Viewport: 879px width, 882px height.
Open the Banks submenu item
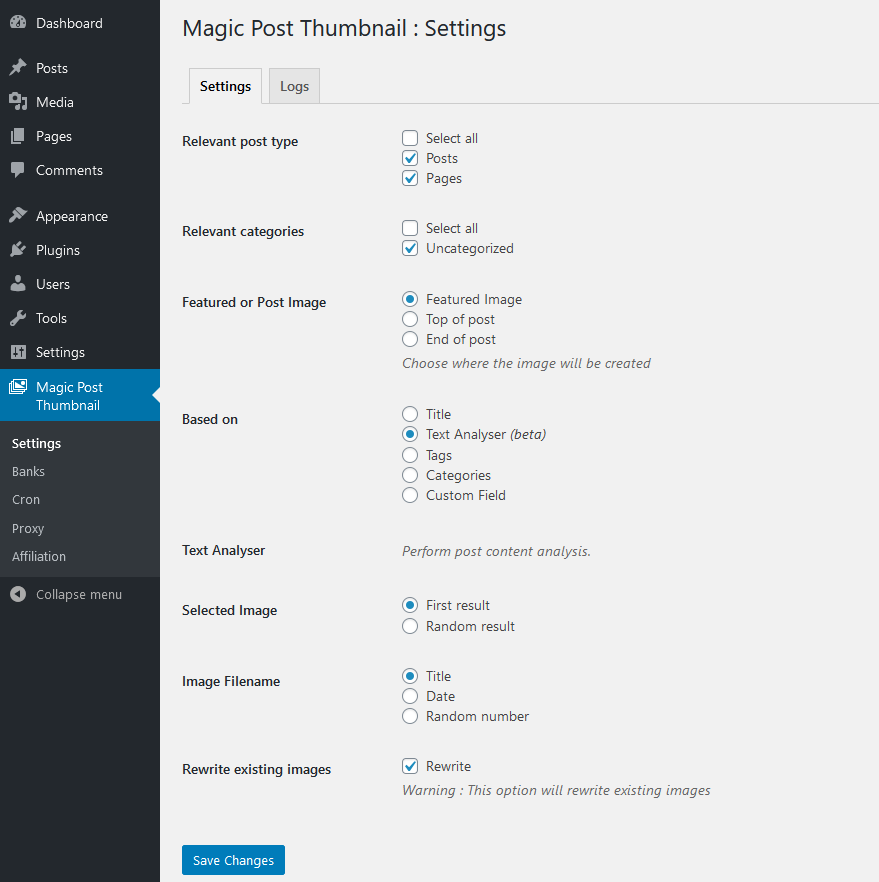28,471
